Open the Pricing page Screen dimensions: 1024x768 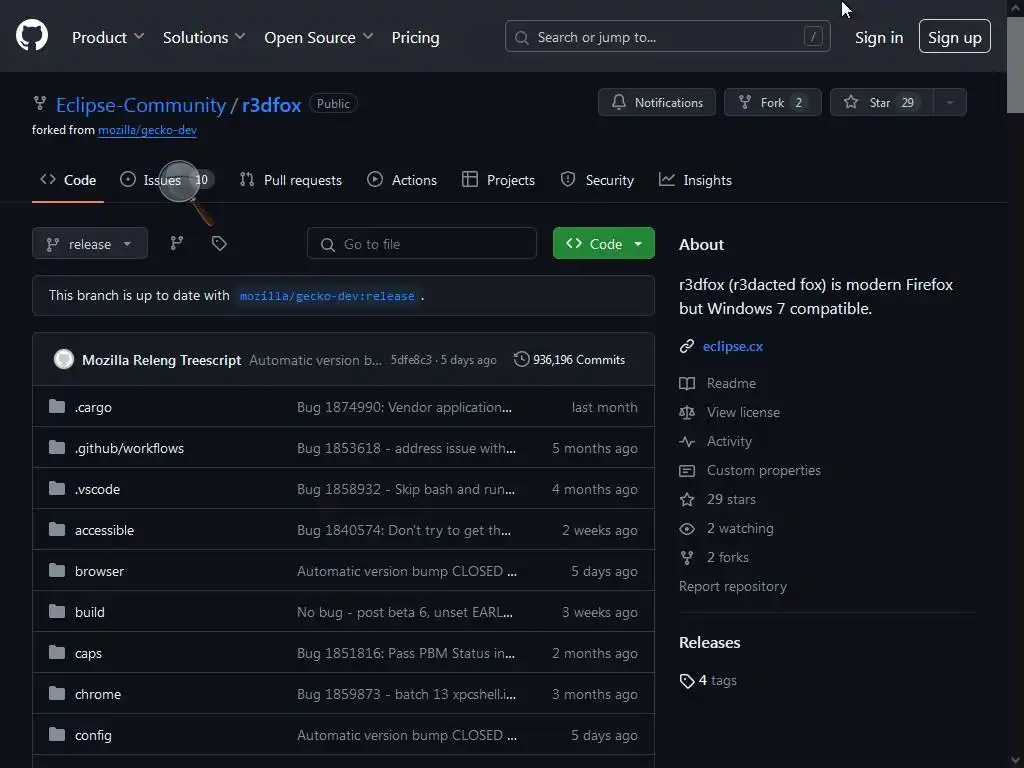pyautogui.click(x=415, y=37)
